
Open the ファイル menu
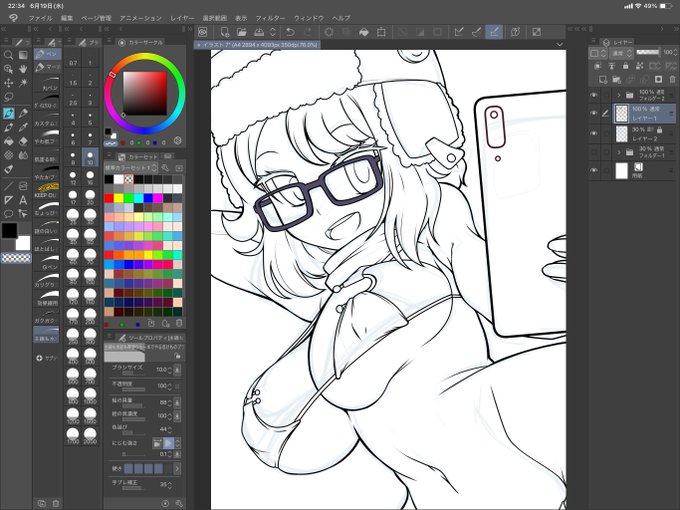40,18
